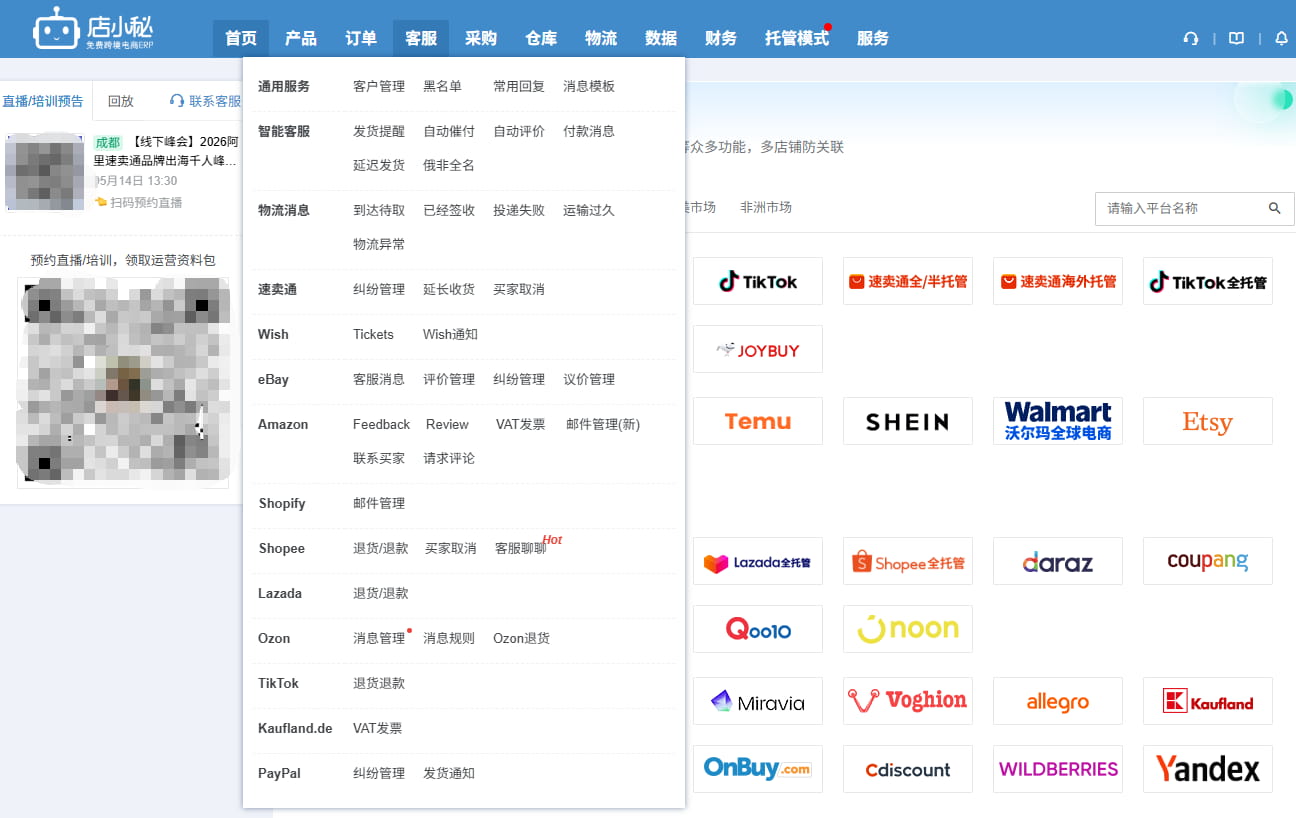Image resolution: width=1296 pixels, height=818 pixels.
Task: Open the 托管模式 top navigation menu
Action: [797, 38]
